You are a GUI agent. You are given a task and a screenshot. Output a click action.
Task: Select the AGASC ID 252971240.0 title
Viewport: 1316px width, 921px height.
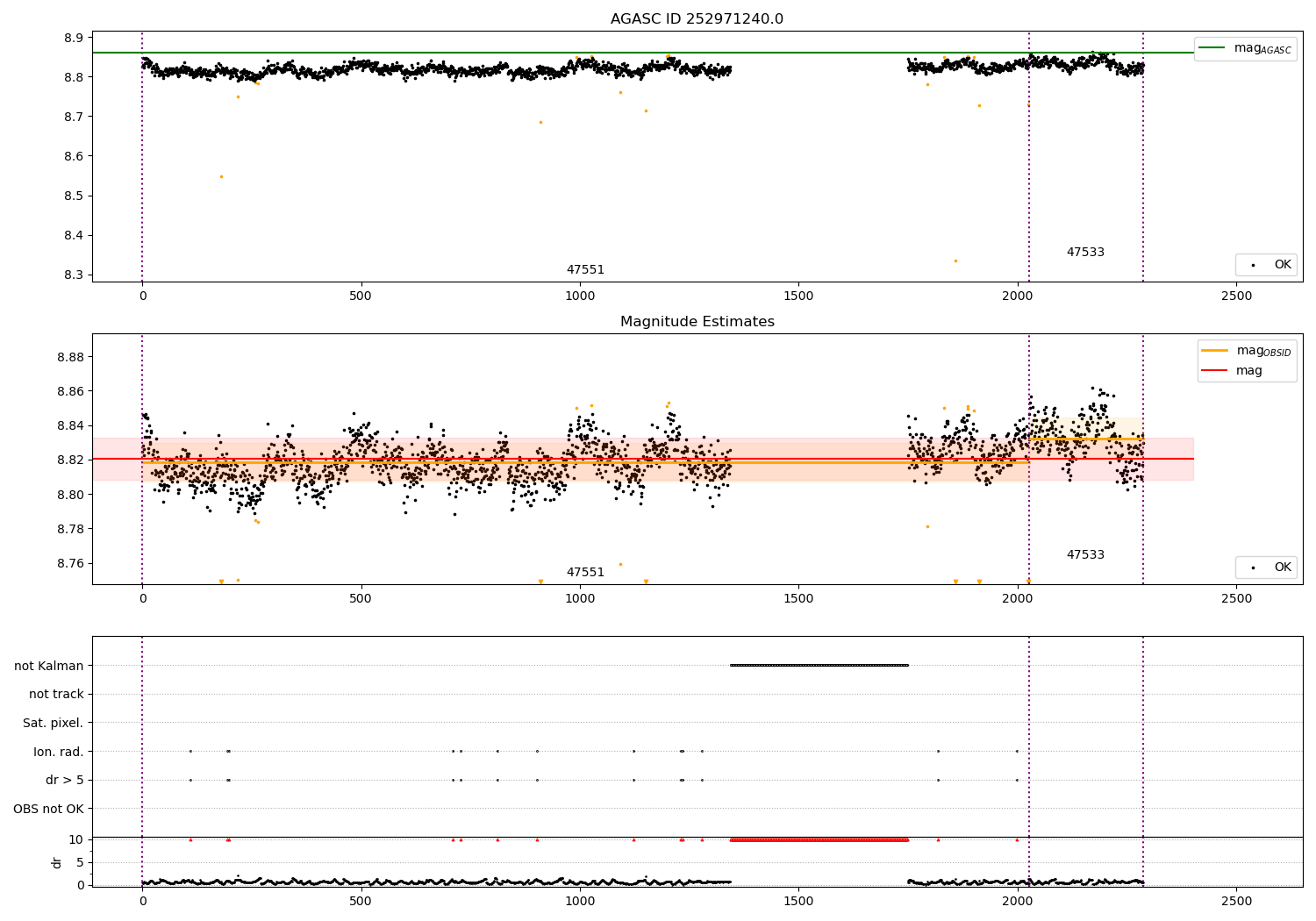(697, 19)
